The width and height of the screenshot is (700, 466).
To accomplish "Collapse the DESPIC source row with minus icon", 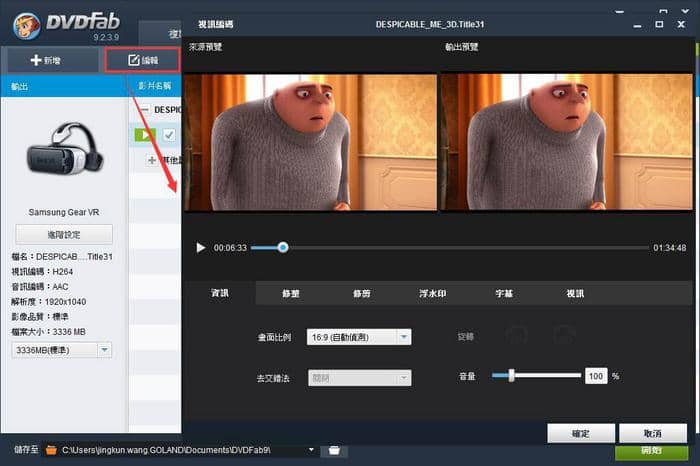I will click(x=145, y=109).
